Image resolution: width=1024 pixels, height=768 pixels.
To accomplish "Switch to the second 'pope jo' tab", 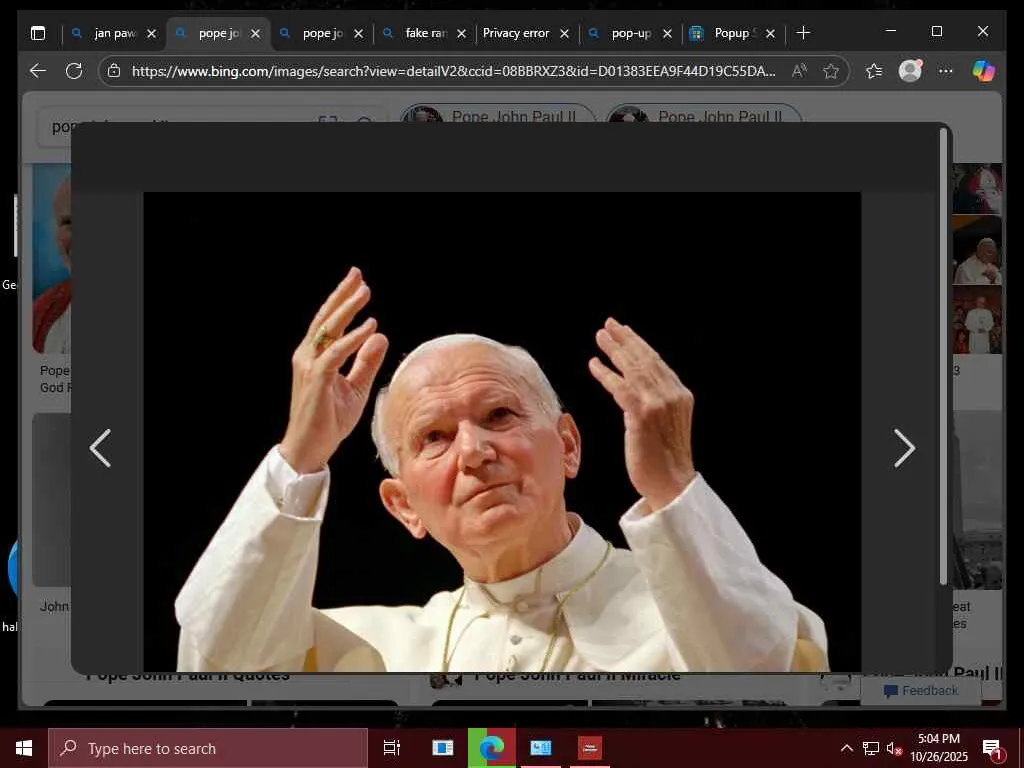I will (x=322, y=33).
